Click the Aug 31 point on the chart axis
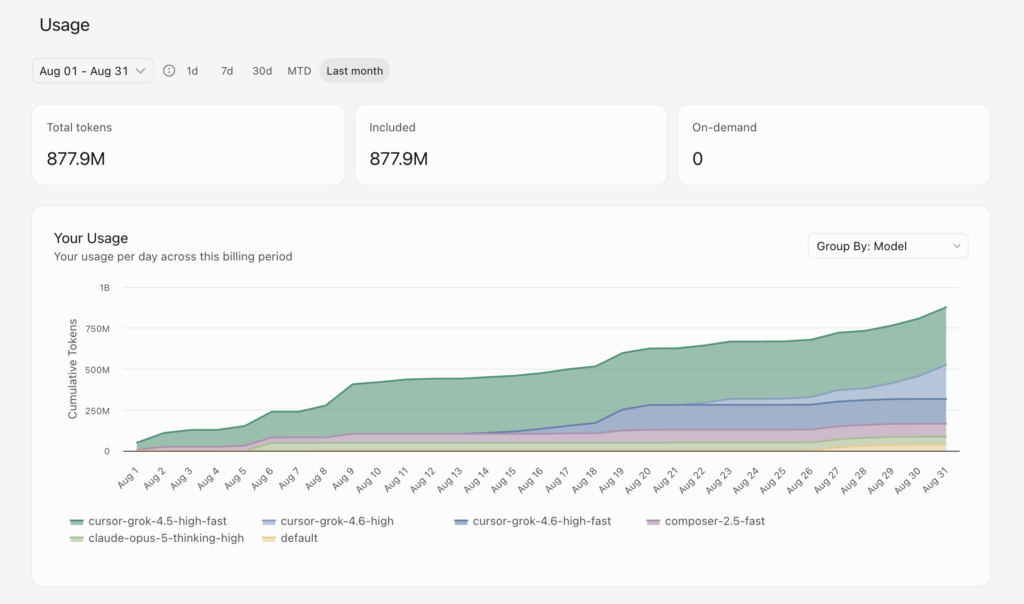 (x=935, y=480)
